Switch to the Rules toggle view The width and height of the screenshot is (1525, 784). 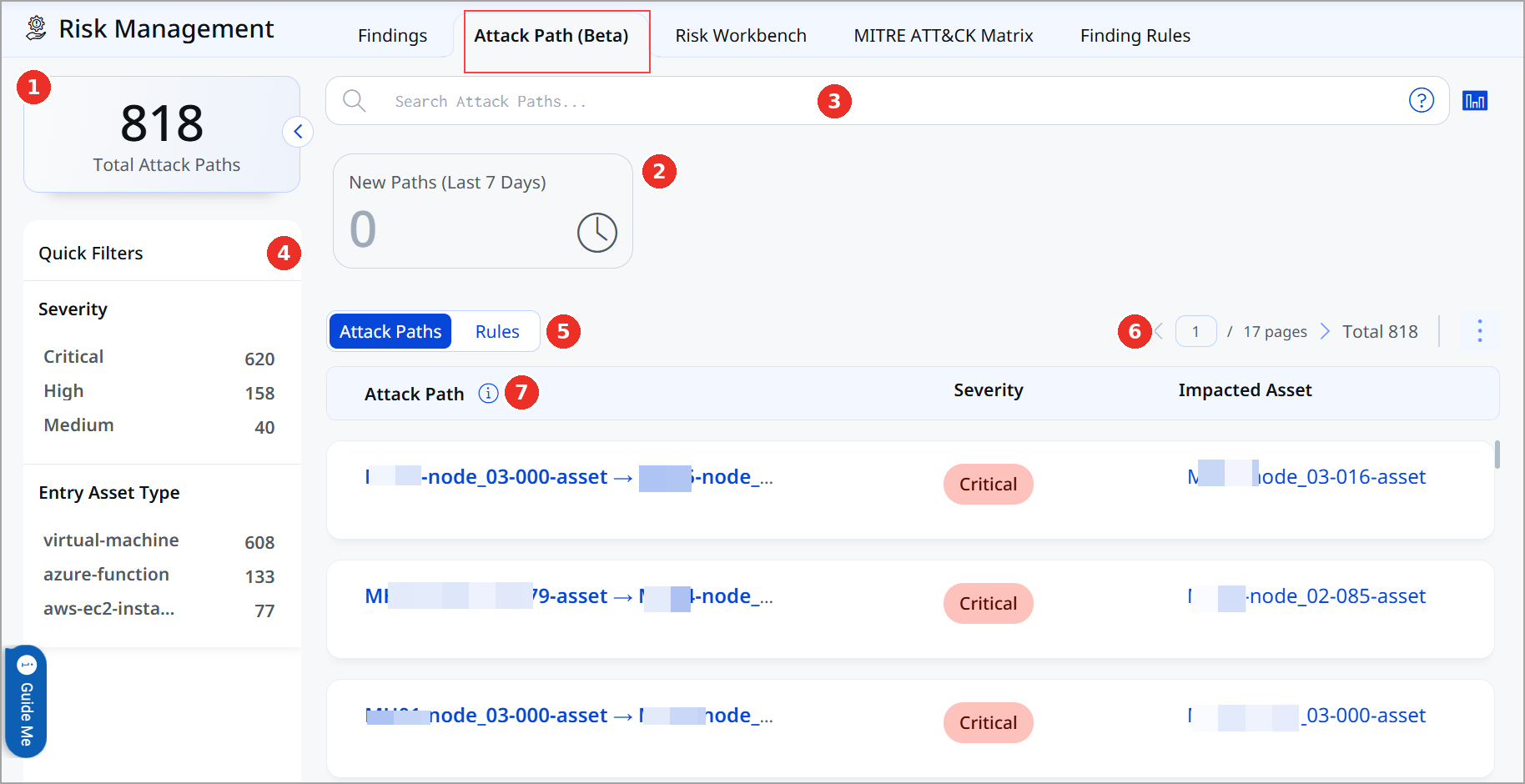click(x=497, y=331)
